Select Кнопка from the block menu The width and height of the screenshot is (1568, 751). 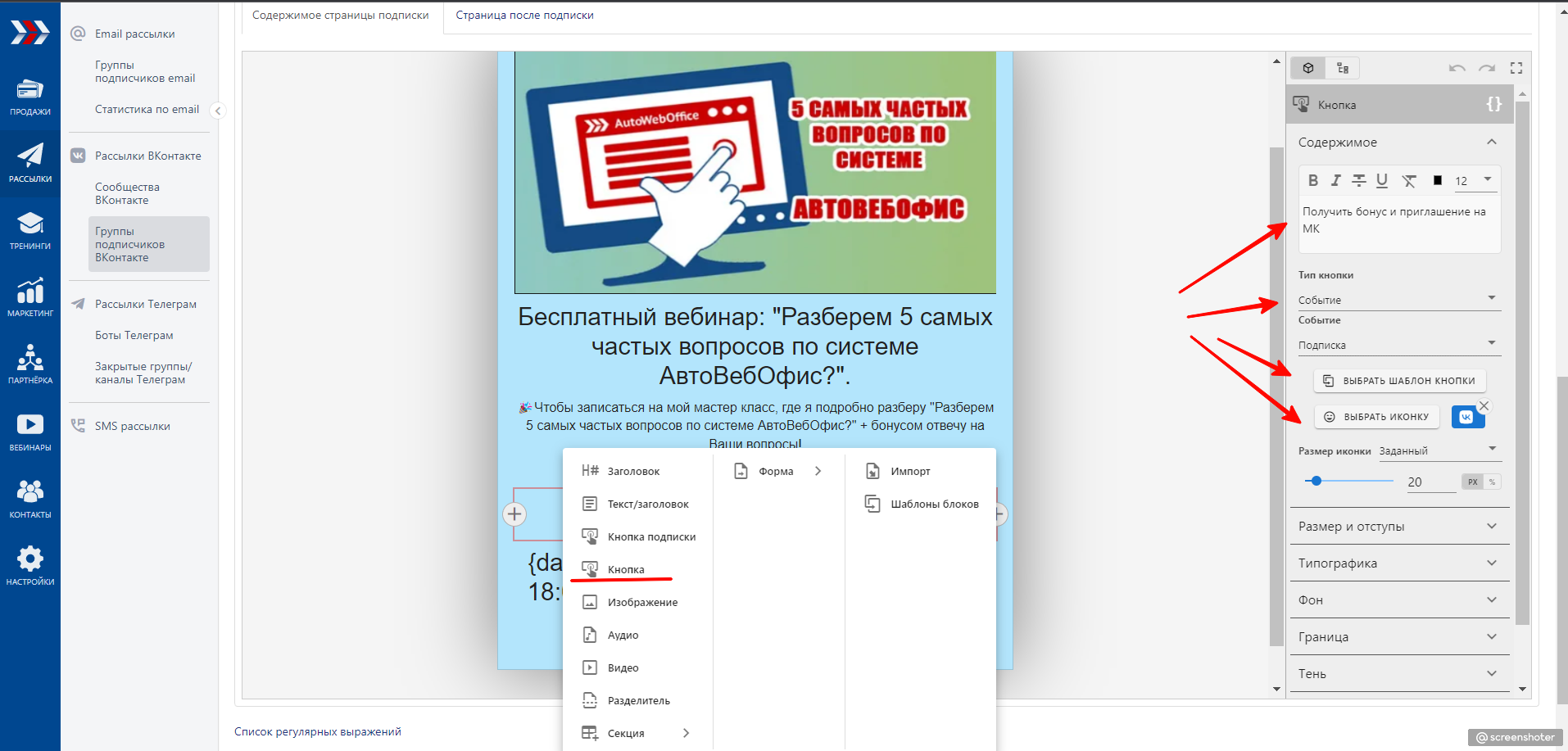pos(626,569)
